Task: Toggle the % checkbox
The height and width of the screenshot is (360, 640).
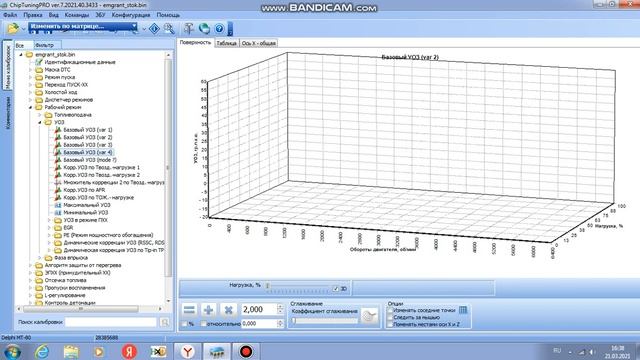Action: [185, 324]
